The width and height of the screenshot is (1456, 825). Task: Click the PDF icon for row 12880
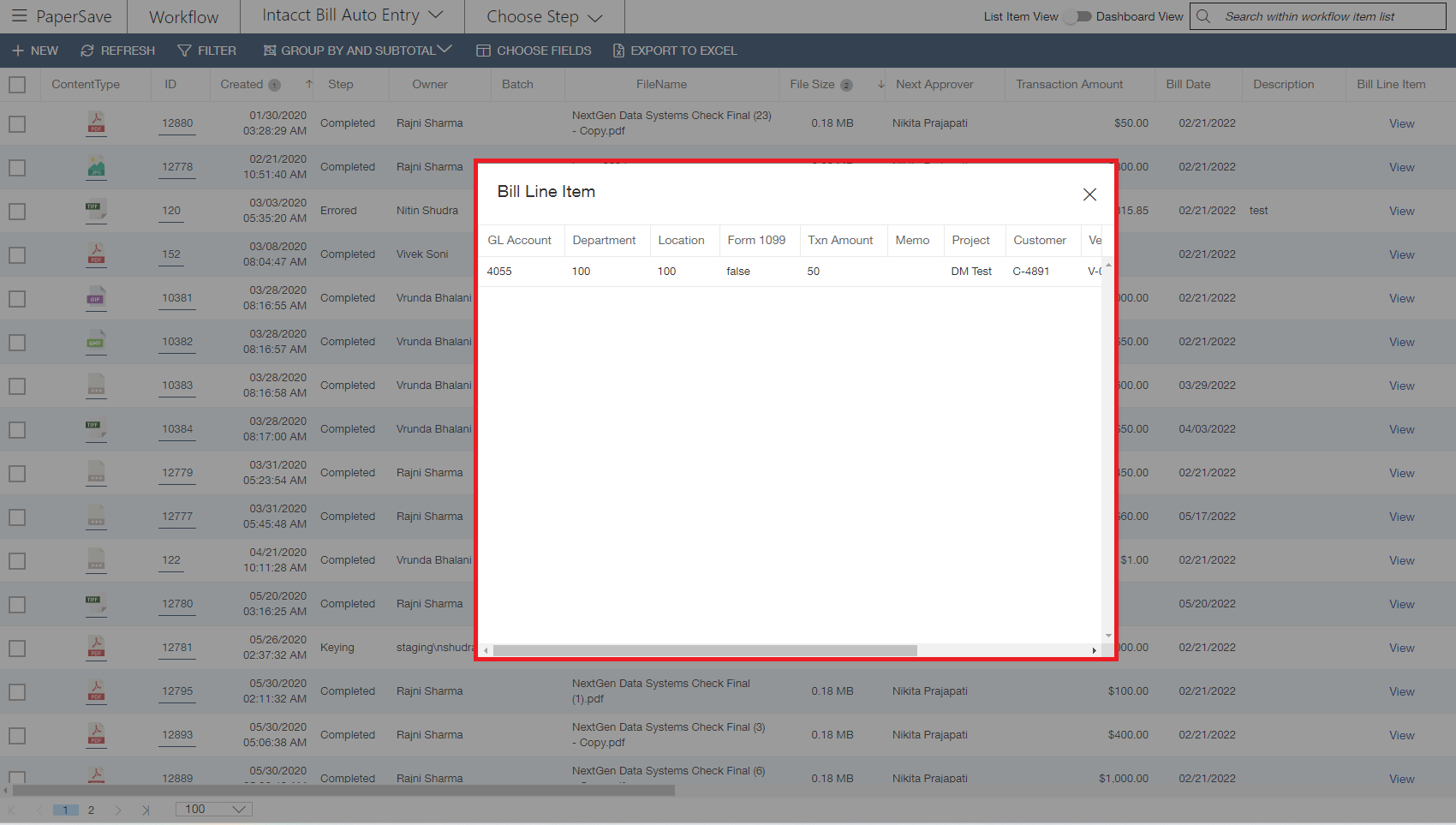tap(97, 123)
